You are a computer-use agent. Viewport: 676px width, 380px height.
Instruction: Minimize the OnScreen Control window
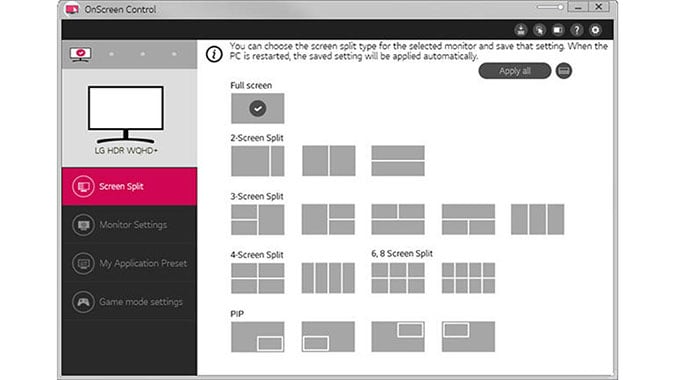pos(578,7)
